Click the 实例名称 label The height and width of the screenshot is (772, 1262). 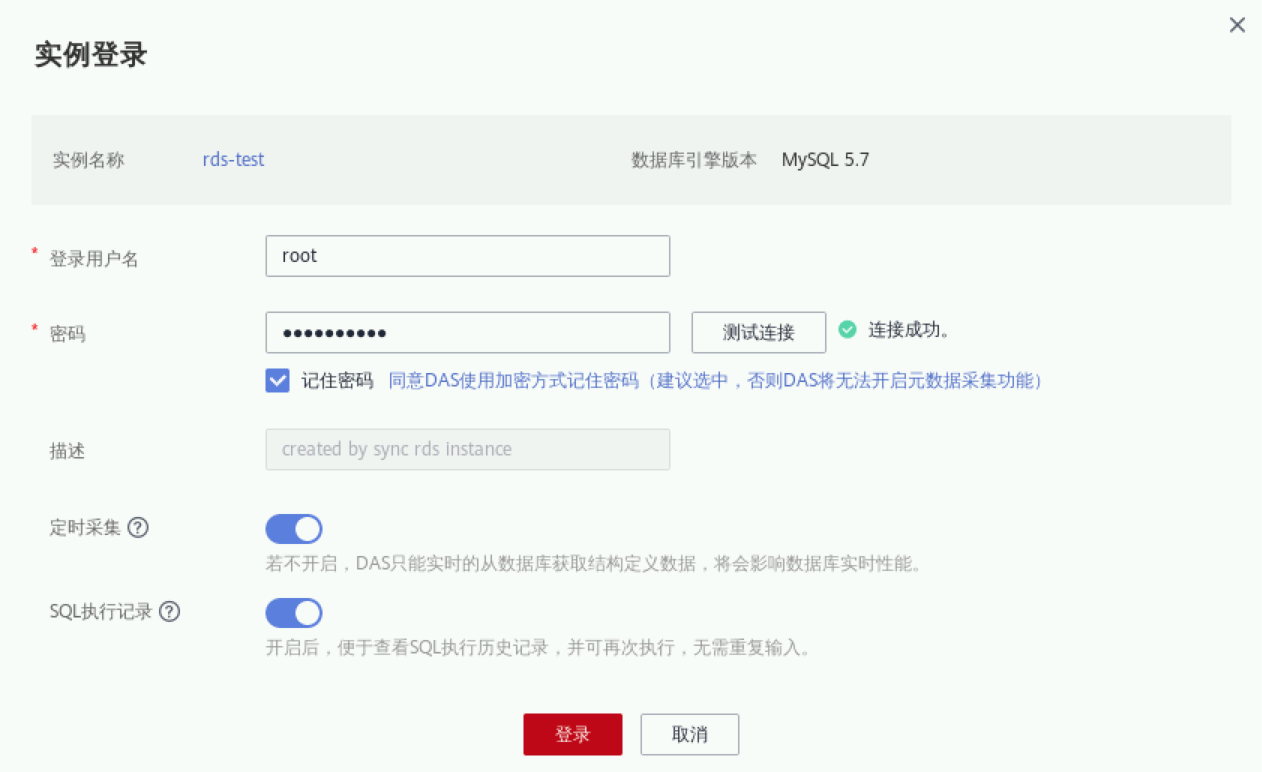point(88,160)
